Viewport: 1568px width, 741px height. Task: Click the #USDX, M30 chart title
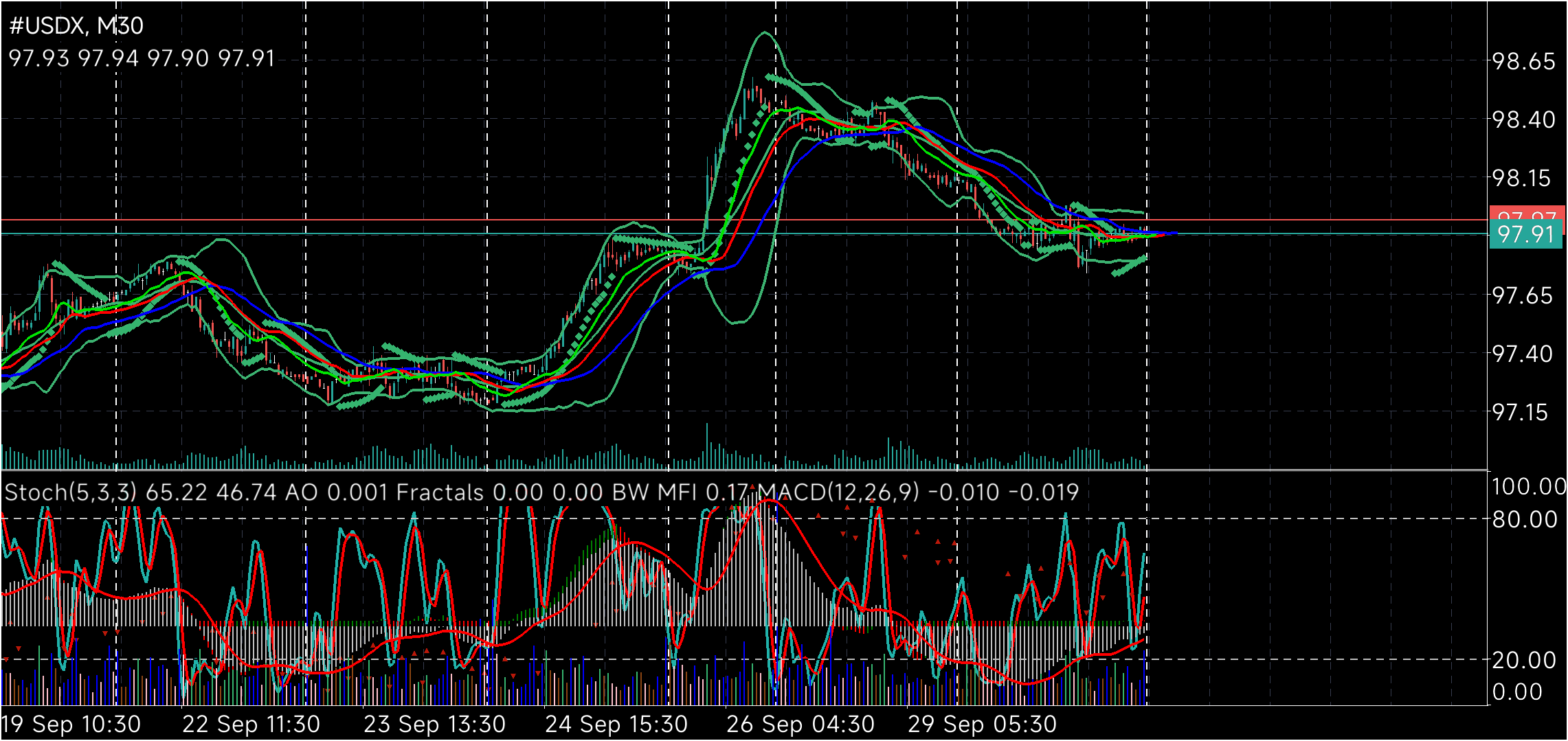click(76, 26)
